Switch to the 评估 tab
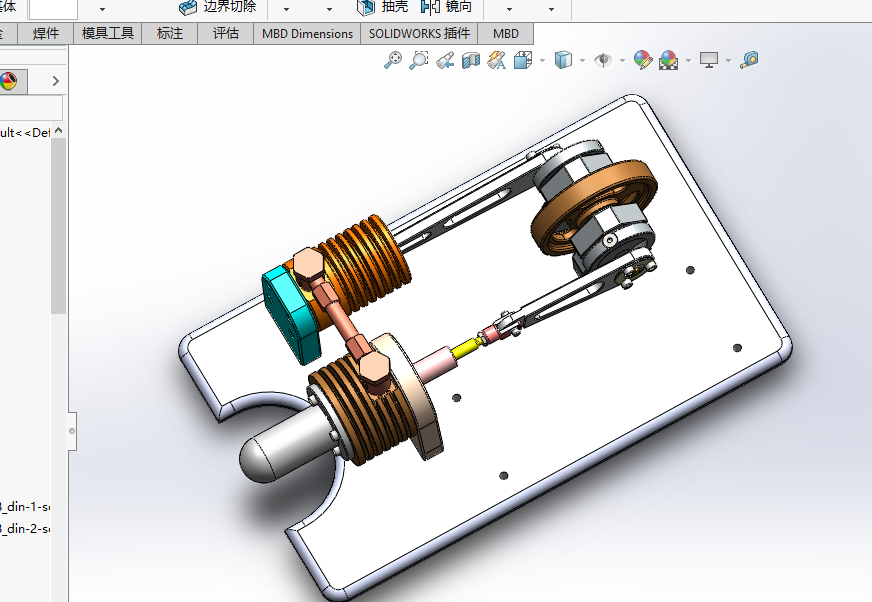 click(226, 33)
